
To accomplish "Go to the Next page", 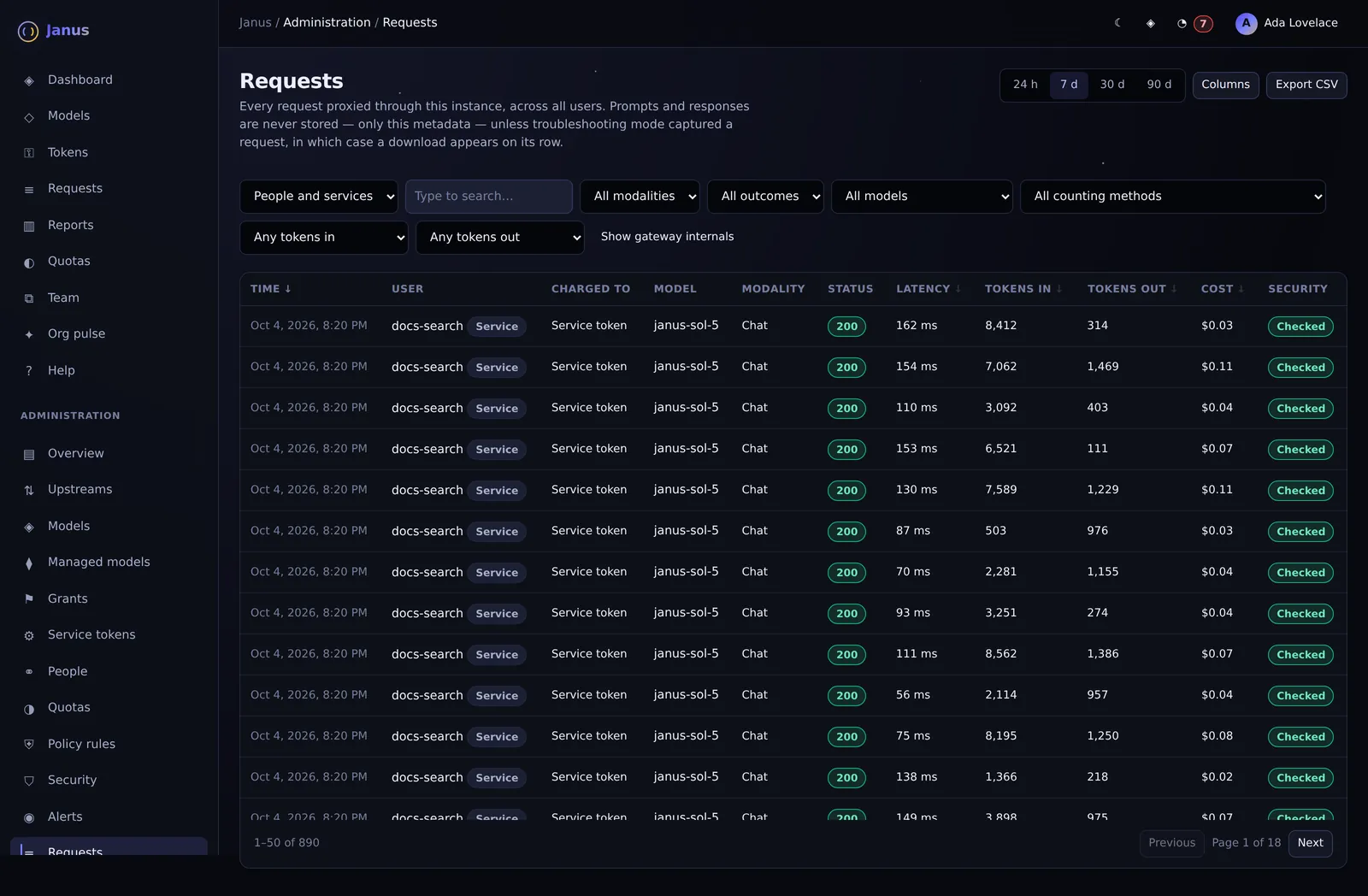I will pyautogui.click(x=1310, y=843).
